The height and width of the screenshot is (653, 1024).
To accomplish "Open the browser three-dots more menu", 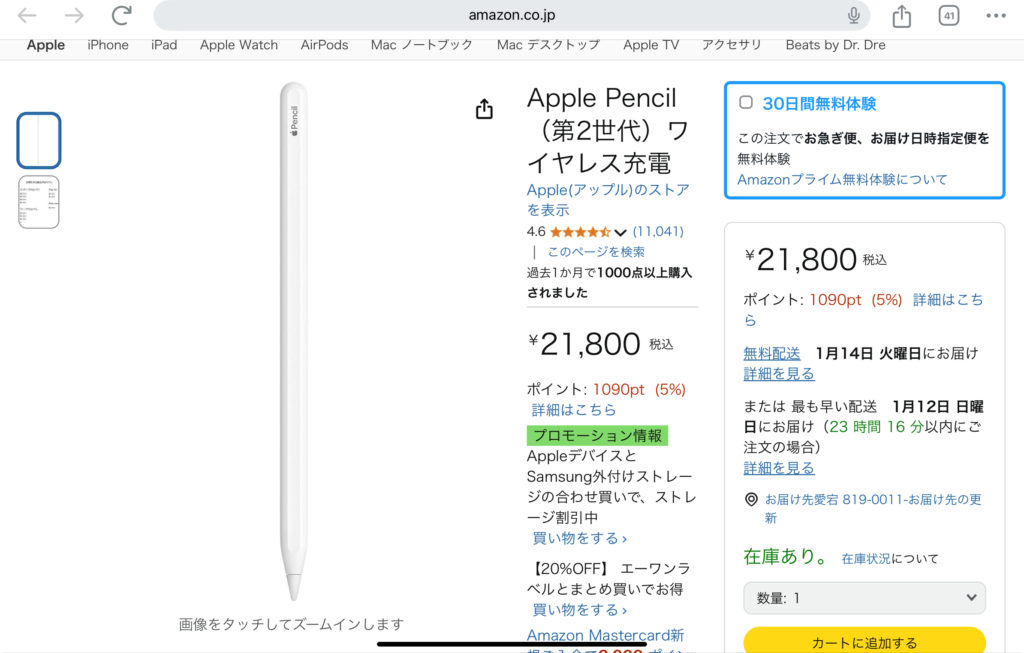I will pos(996,16).
